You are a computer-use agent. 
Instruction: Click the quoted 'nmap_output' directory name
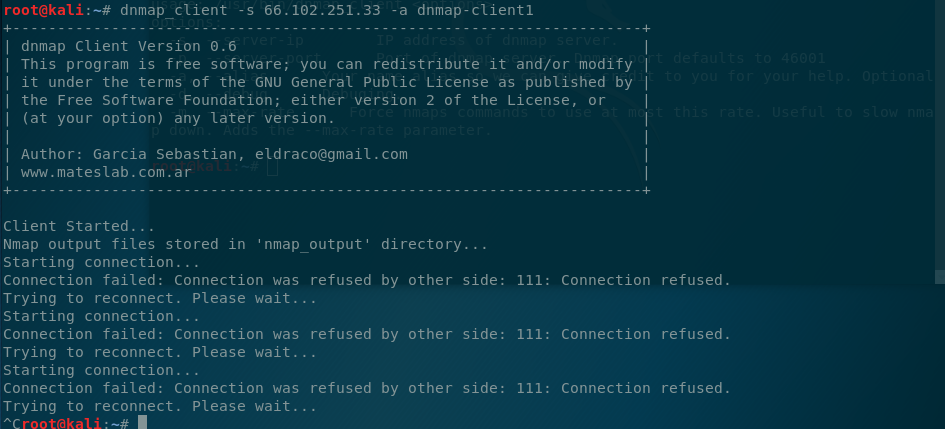click(x=313, y=245)
